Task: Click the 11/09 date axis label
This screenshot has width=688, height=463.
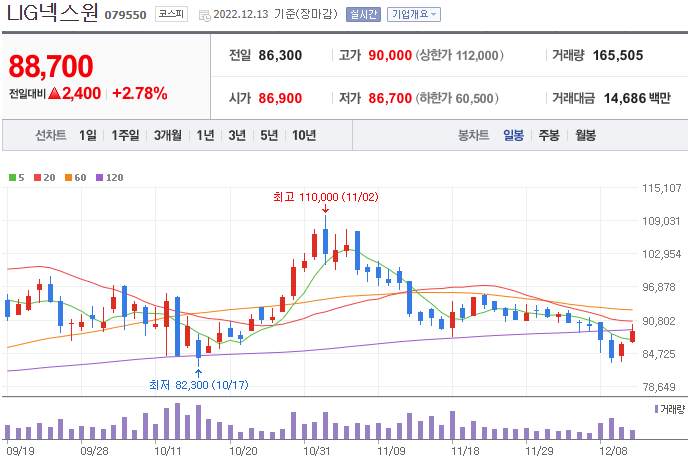Action: pos(391,451)
